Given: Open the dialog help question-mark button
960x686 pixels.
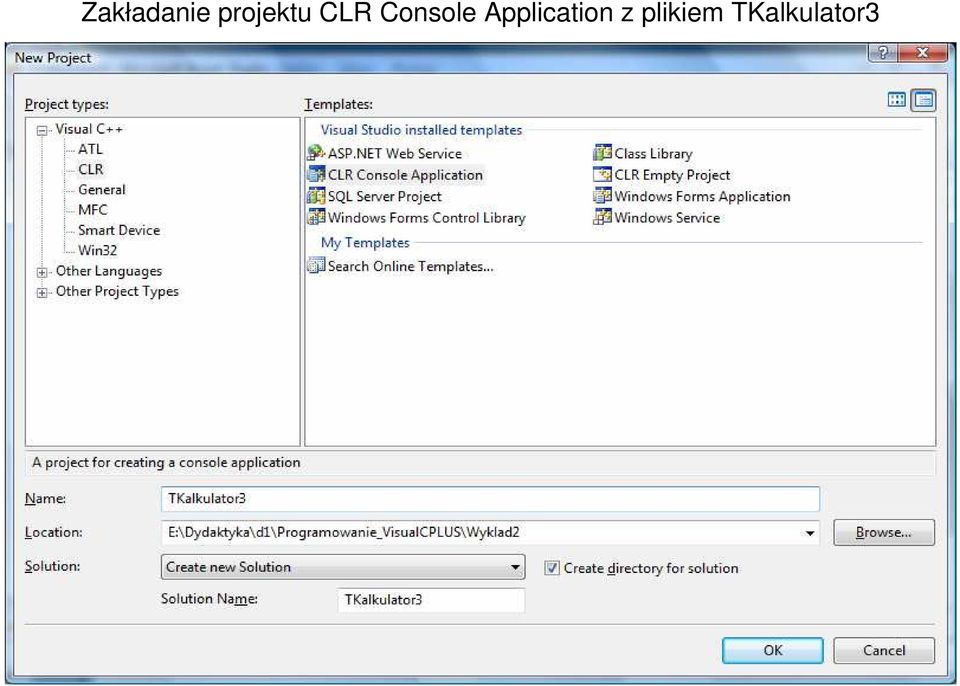Looking at the screenshot, I should point(882,53).
